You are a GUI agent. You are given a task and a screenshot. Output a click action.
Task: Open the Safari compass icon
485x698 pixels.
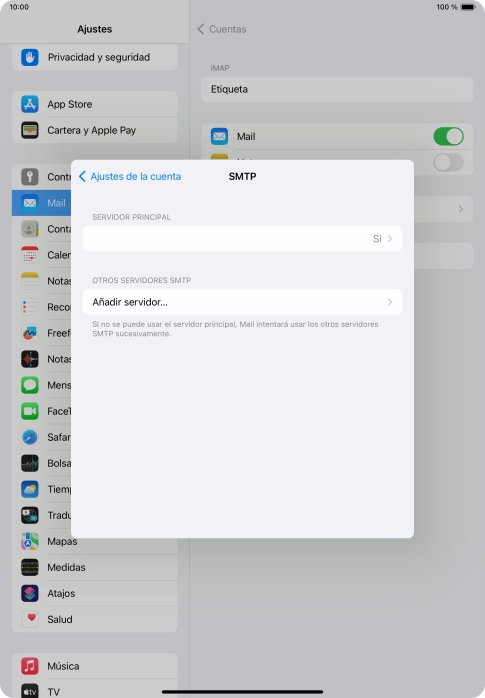tap(30, 437)
